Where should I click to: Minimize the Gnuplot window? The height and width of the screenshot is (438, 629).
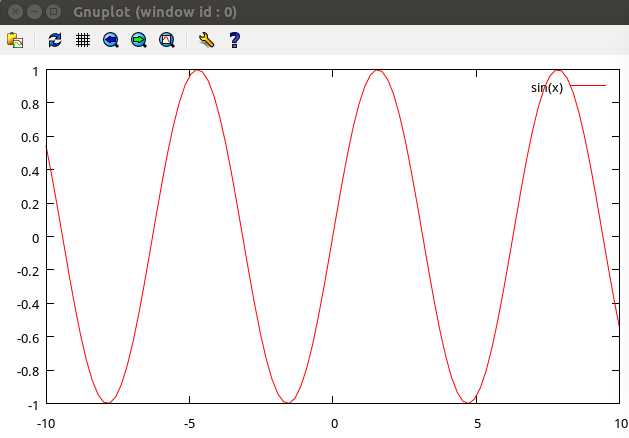click(34, 12)
